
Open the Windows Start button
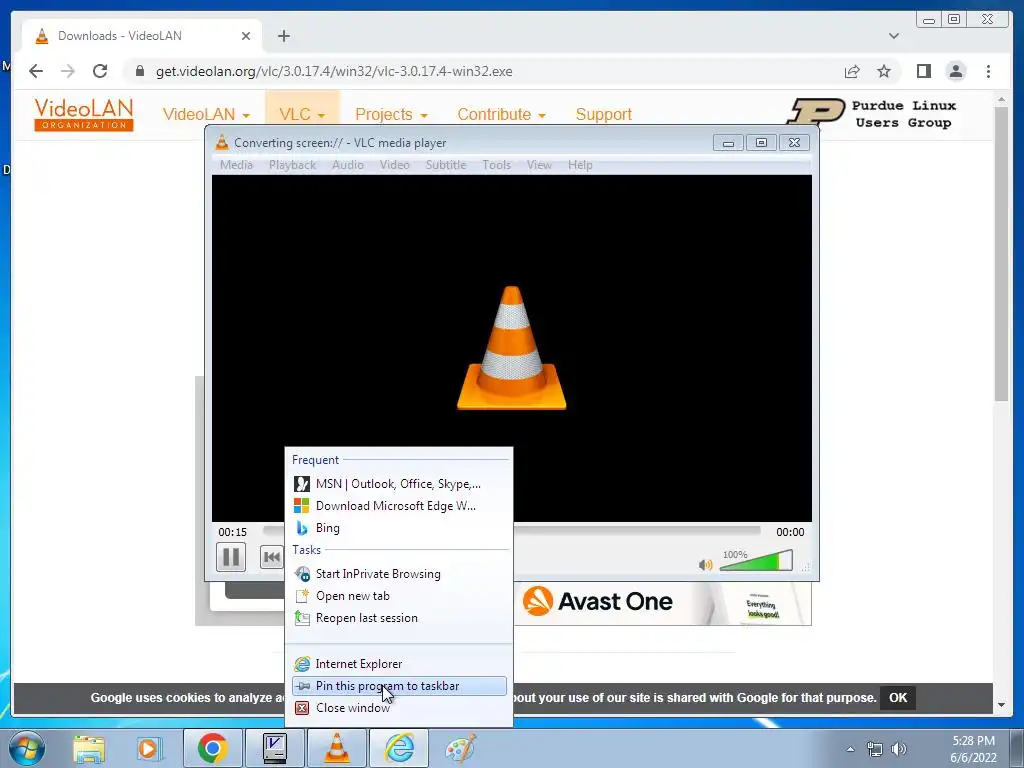click(27, 748)
